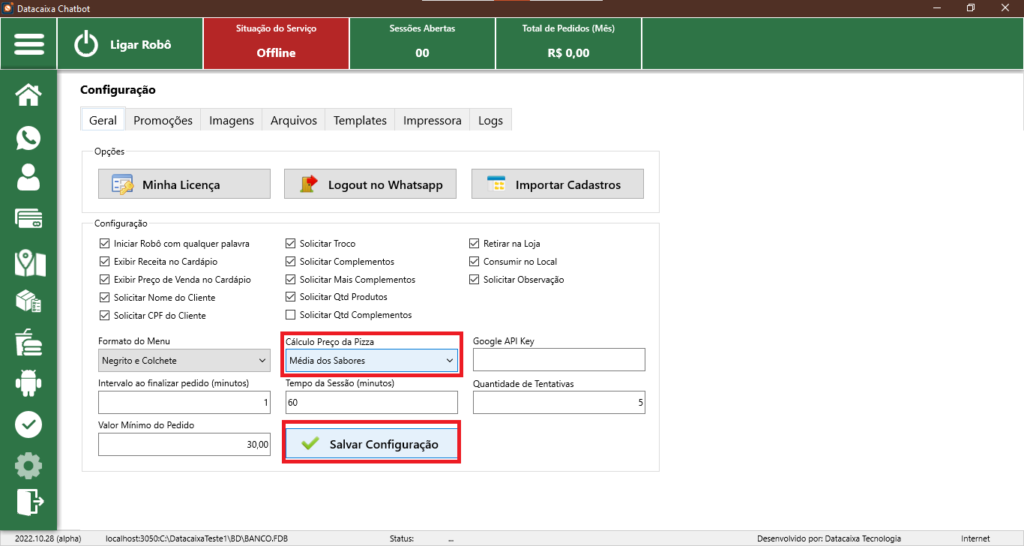Image resolution: width=1024 pixels, height=546 pixels.
Task: Toggle 'Retirar na Loja' checkbox
Action: click(x=475, y=243)
